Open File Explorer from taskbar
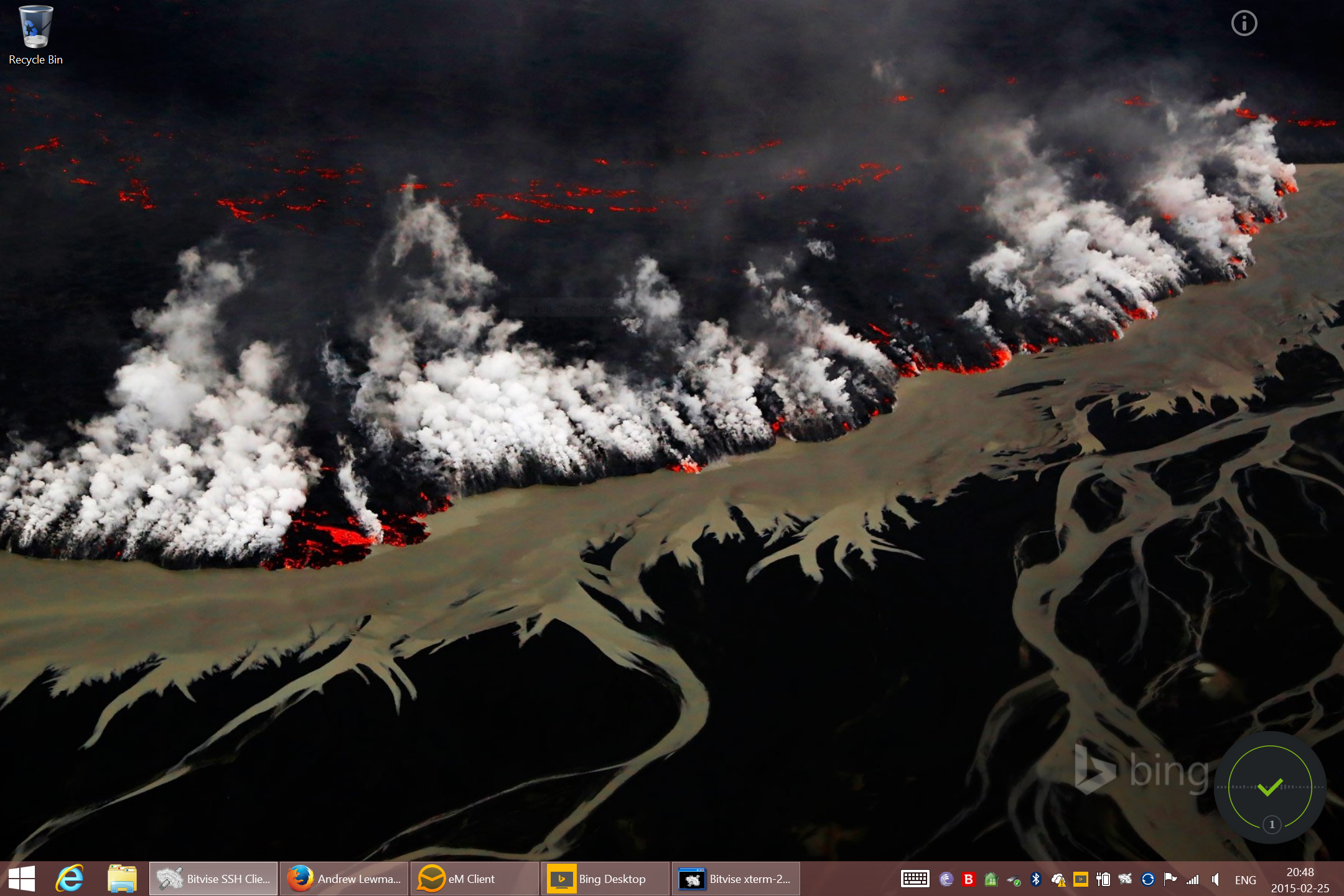Screen dimensions: 1344x896 pyautogui.click(x=122, y=879)
